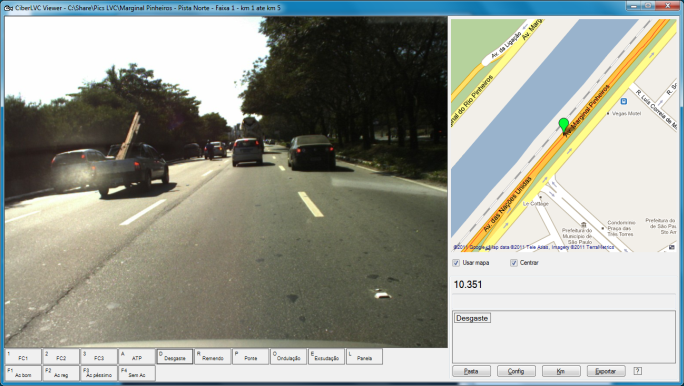Click the green location marker on map

coord(564,125)
